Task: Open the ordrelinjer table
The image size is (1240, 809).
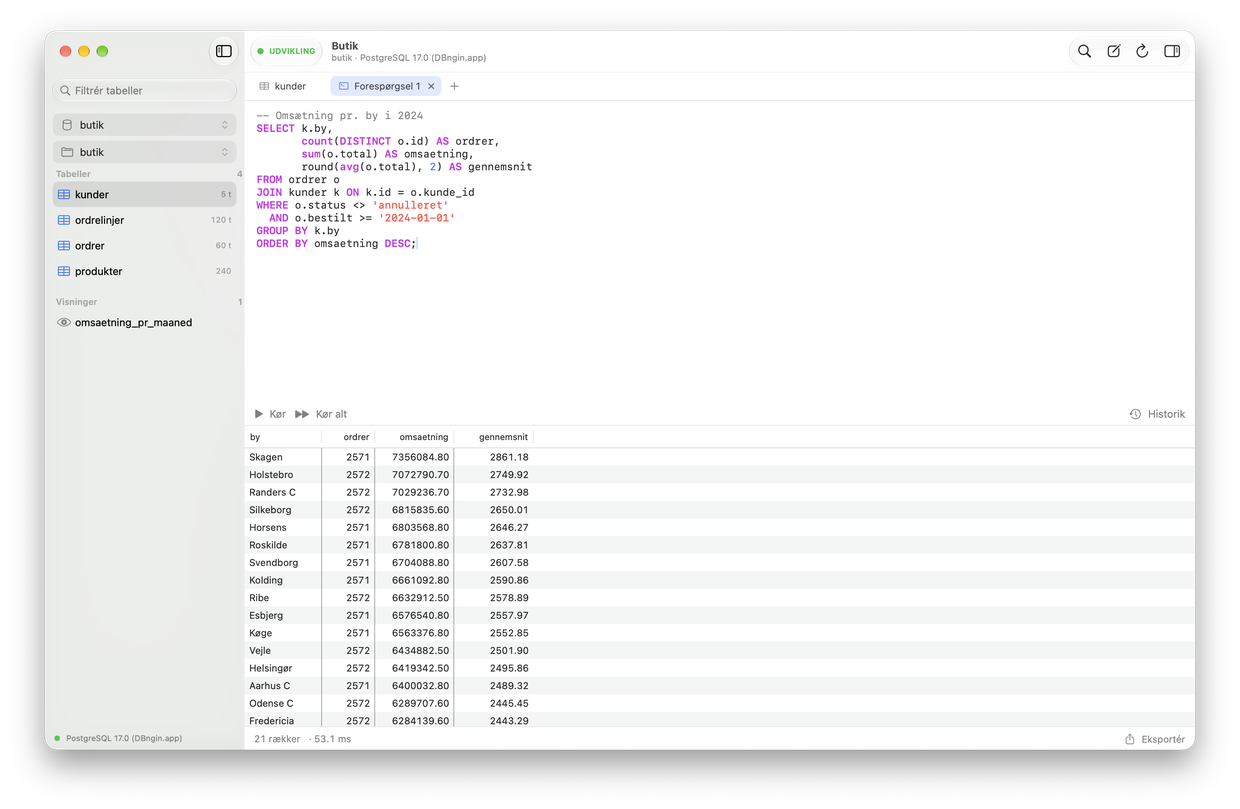Action: tap(145, 220)
